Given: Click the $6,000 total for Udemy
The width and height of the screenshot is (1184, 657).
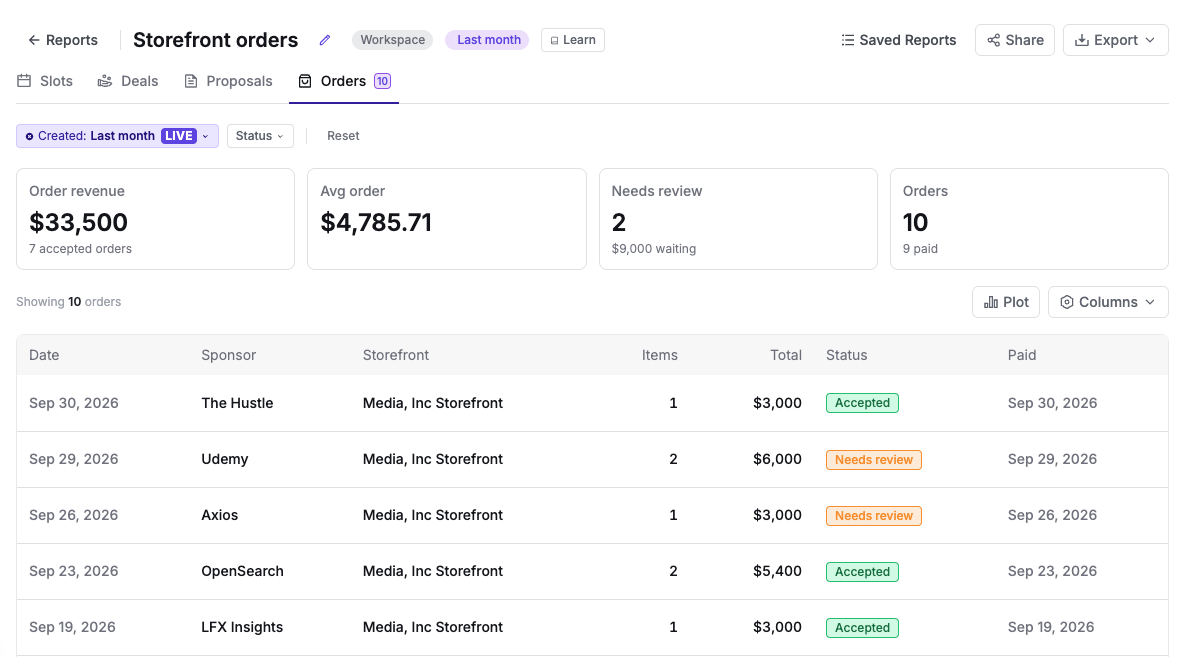Looking at the screenshot, I should click(x=777, y=459).
